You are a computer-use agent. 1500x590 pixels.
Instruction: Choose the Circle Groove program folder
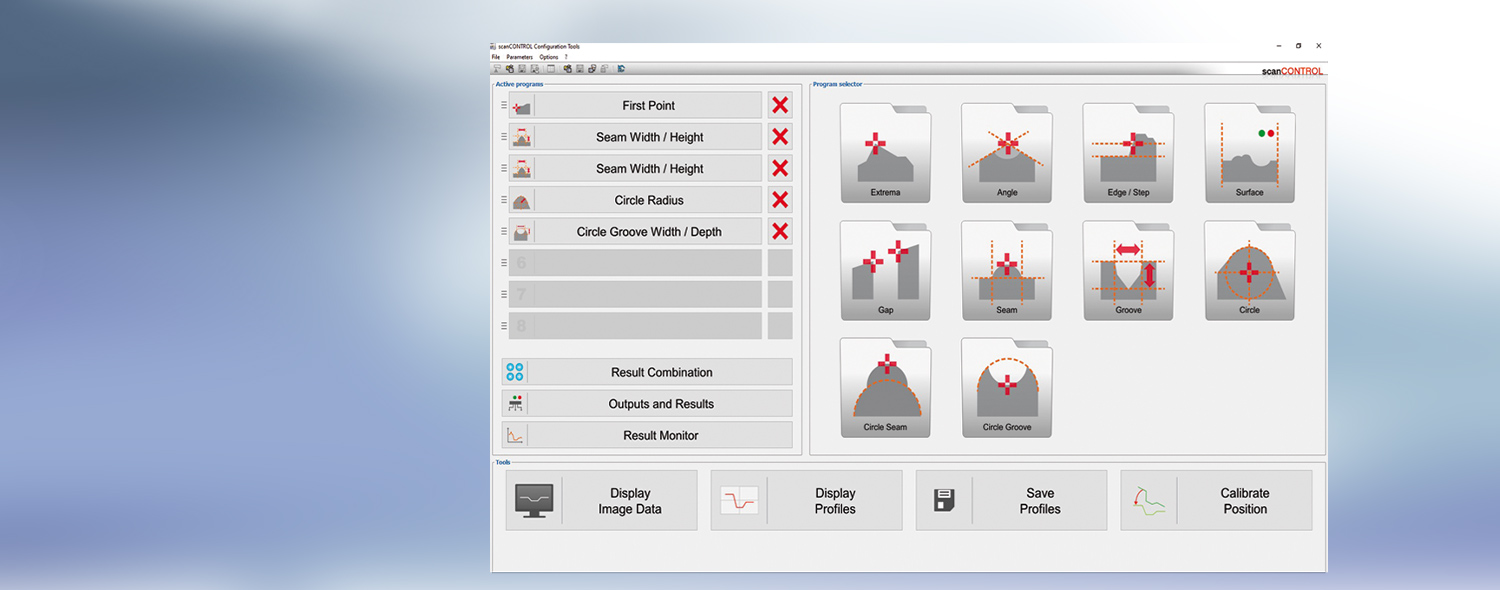point(1007,388)
